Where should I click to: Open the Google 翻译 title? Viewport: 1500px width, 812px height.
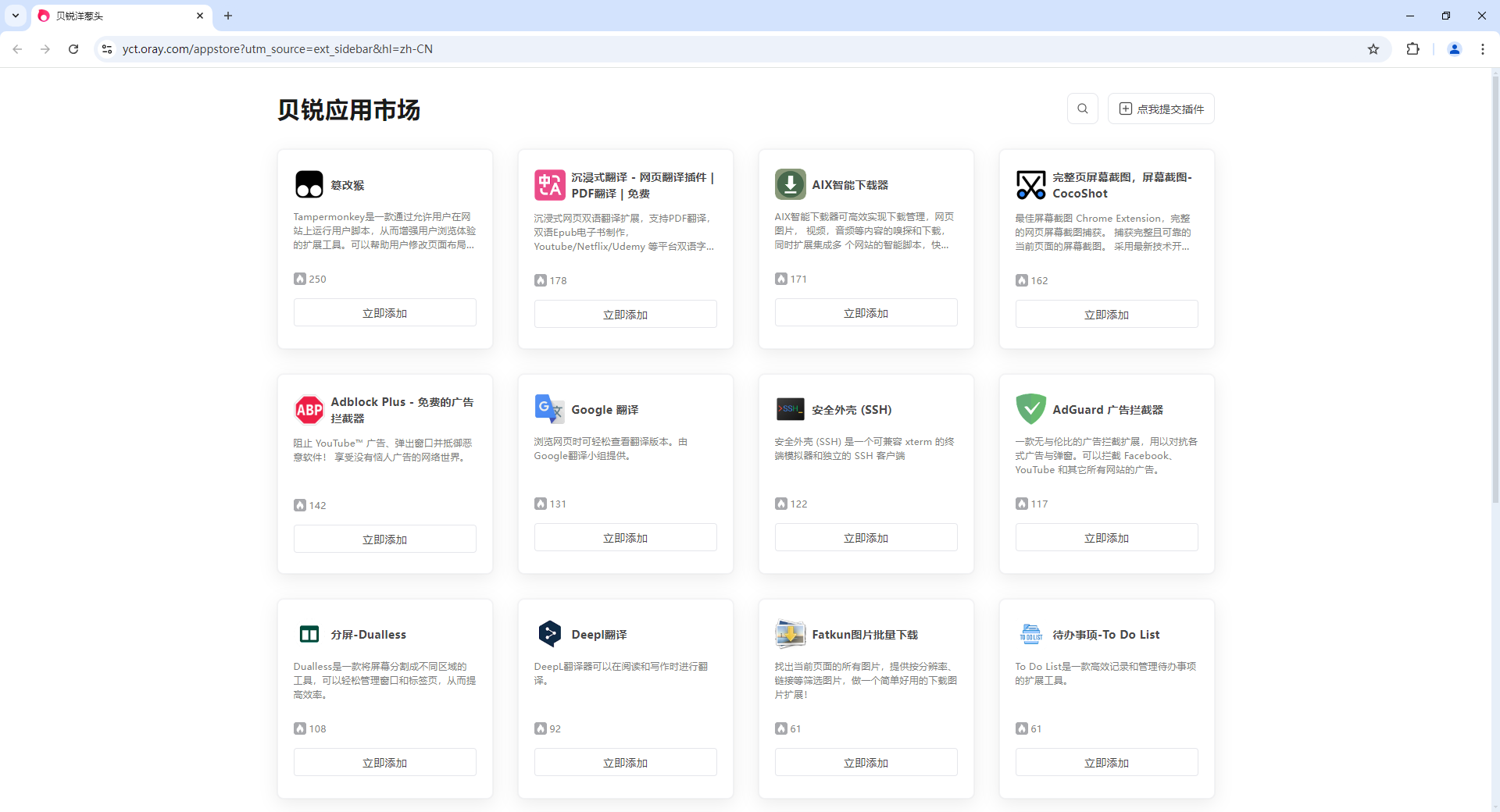pos(605,410)
